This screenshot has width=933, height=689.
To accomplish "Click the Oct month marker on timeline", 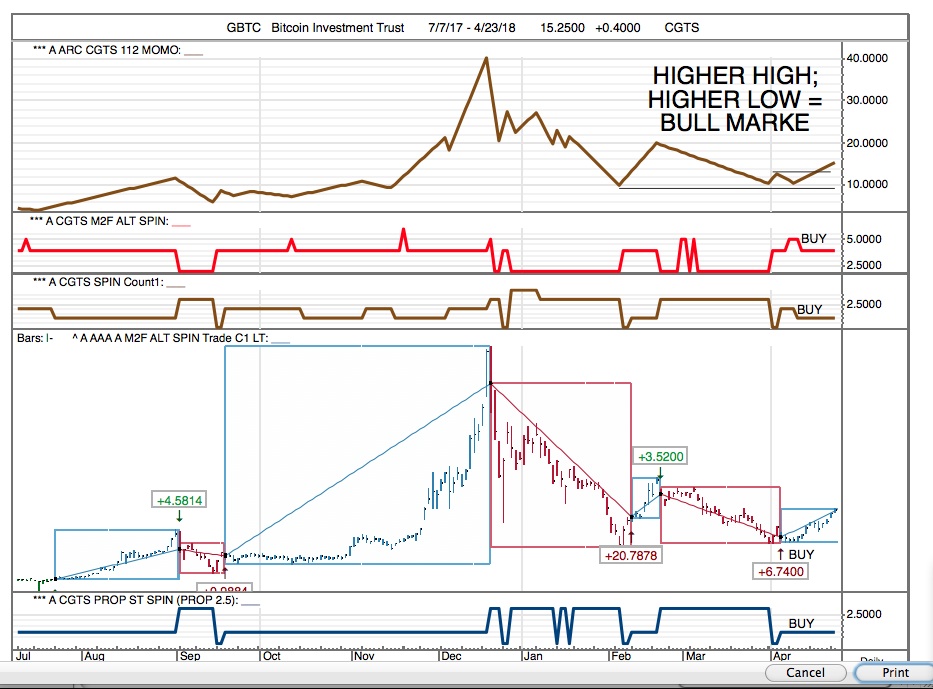I will (272, 656).
